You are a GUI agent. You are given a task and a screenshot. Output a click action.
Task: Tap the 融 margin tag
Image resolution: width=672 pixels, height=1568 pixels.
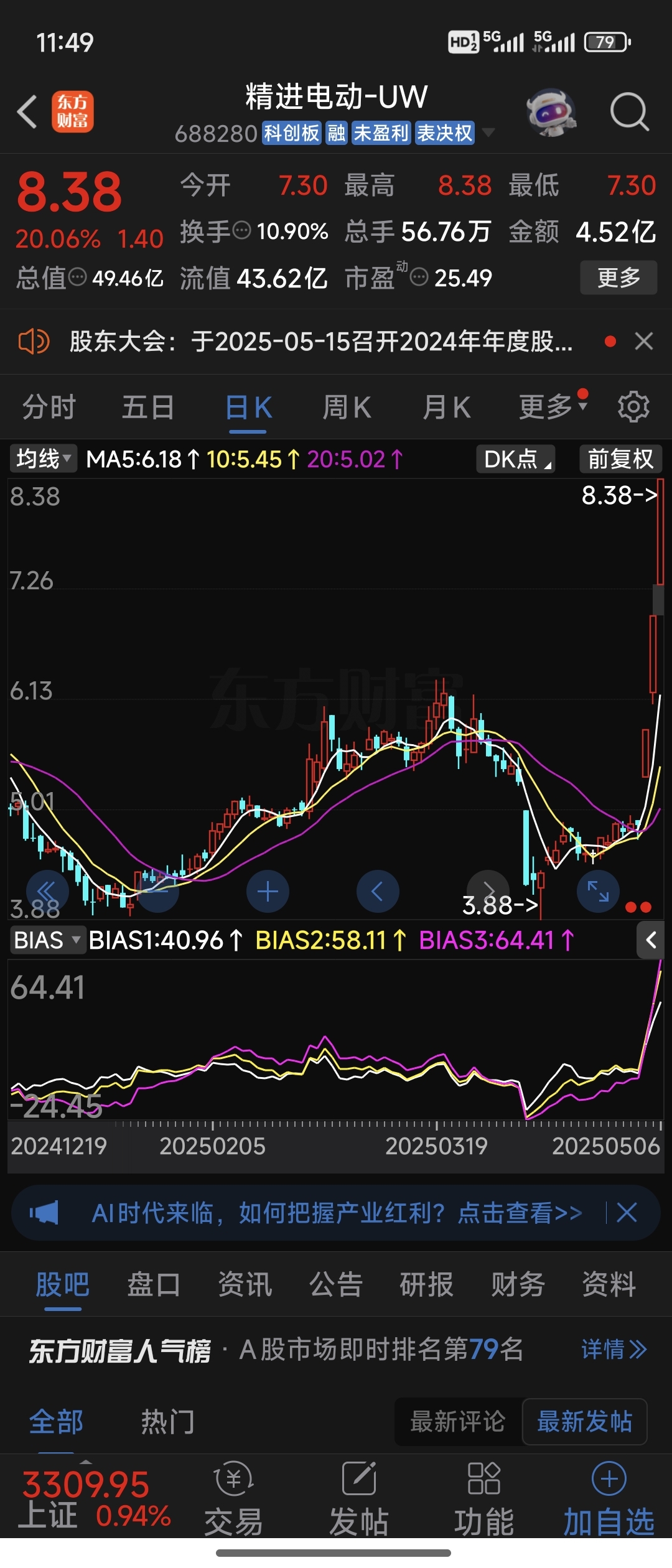[x=337, y=133]
